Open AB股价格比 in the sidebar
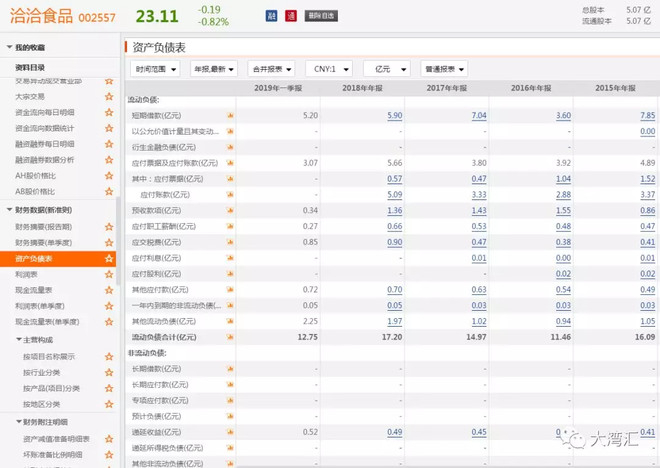This screenshot has width=660, height=468. 35,191
